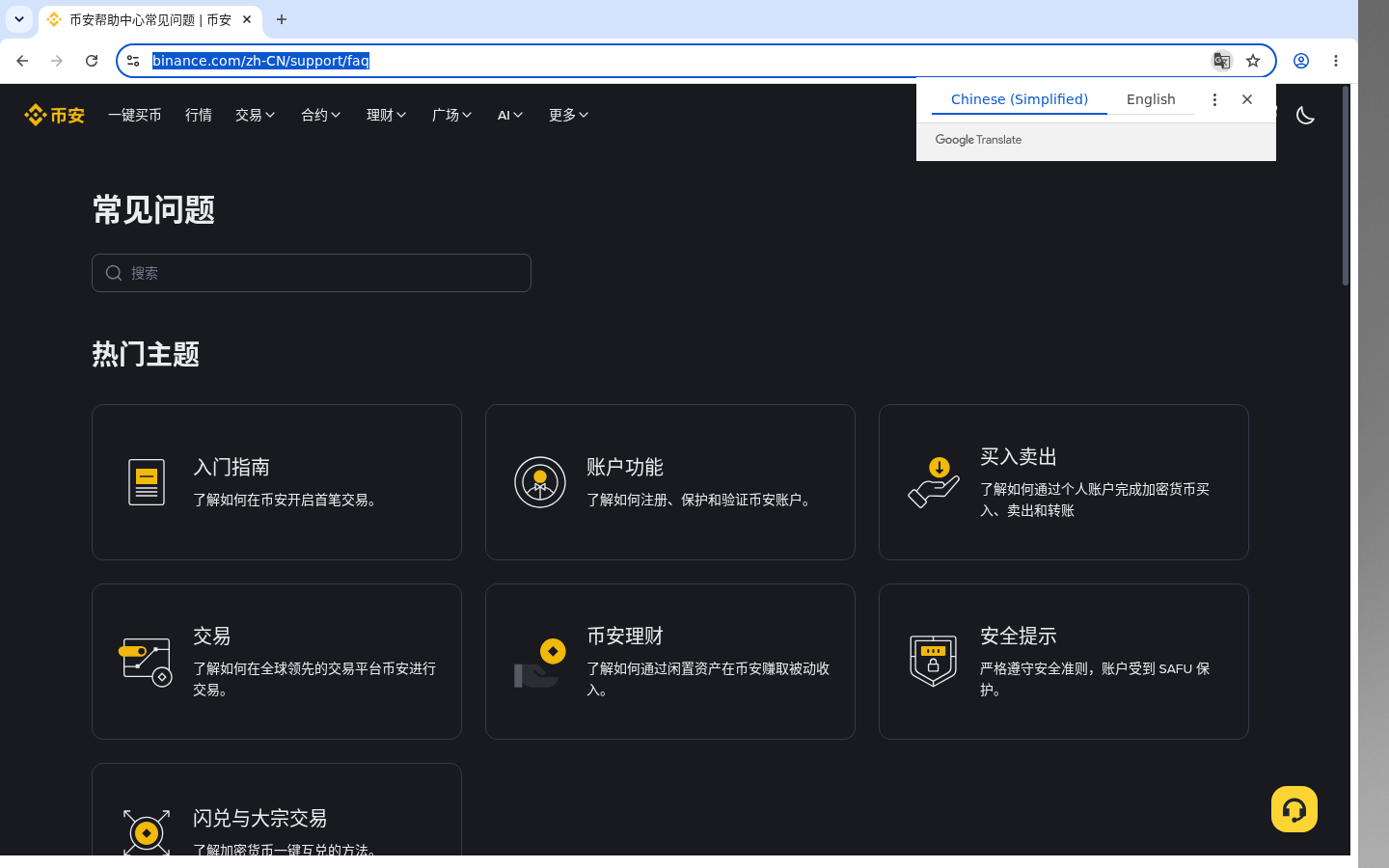
Task: Click the search magnifier icon
Action: point(114,273)
